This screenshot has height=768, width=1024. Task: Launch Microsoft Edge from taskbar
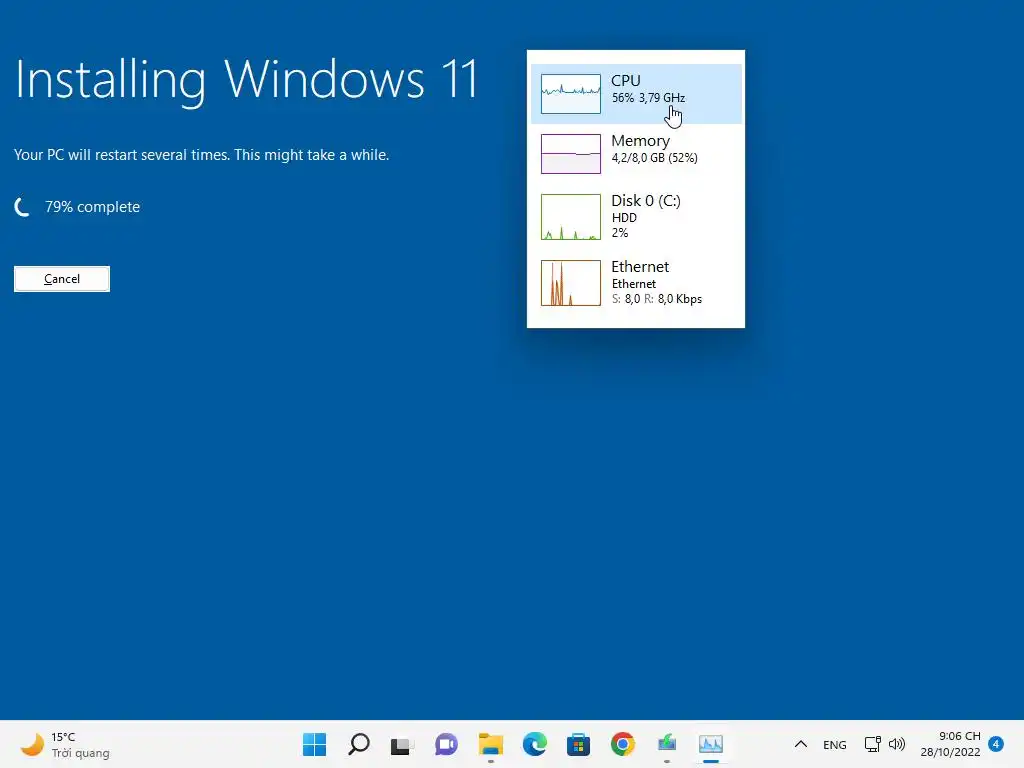click(535, 744)
